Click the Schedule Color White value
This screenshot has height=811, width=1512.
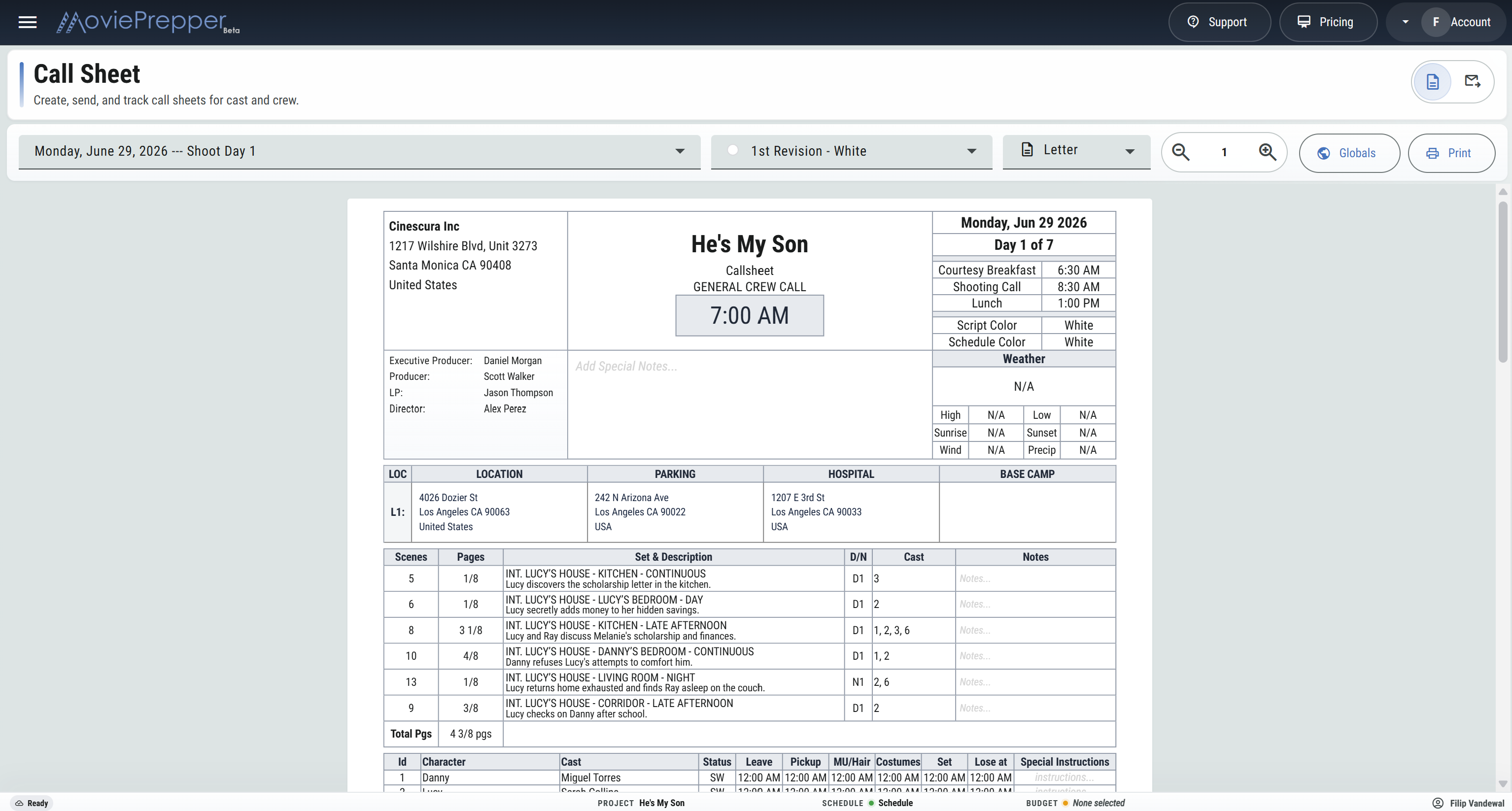coord(1078,342)
